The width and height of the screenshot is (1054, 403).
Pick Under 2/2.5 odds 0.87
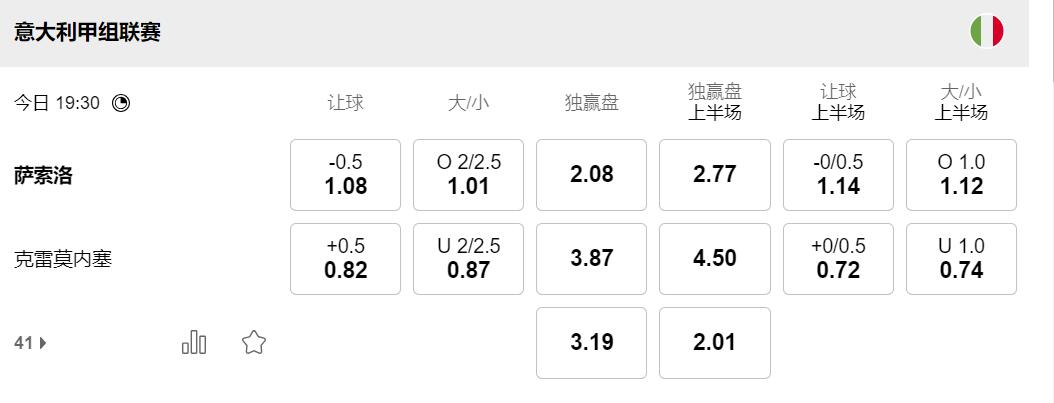pyautogui.click(x=468, y=259)
